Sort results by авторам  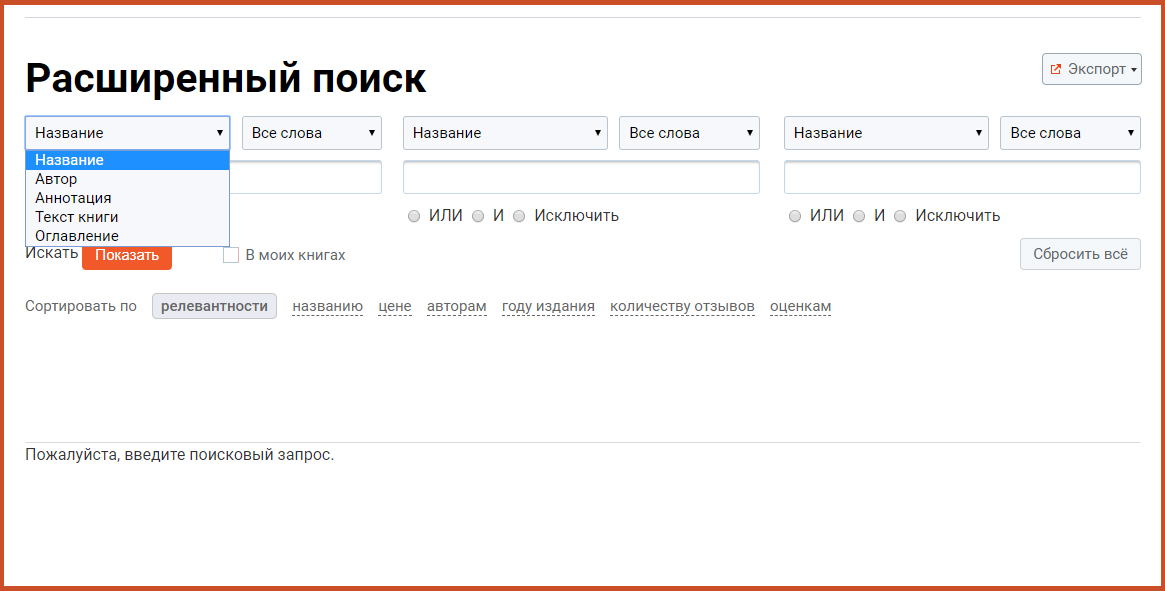(x=457, y=306)
